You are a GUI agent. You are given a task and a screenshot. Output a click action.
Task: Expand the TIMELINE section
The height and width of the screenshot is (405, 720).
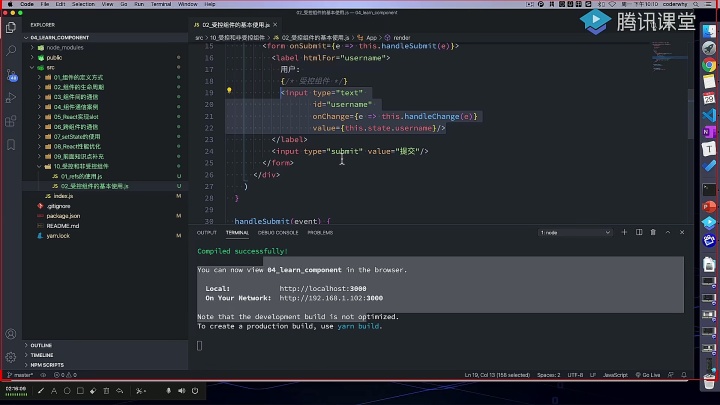pyautogui.click(x=41, y=355)
